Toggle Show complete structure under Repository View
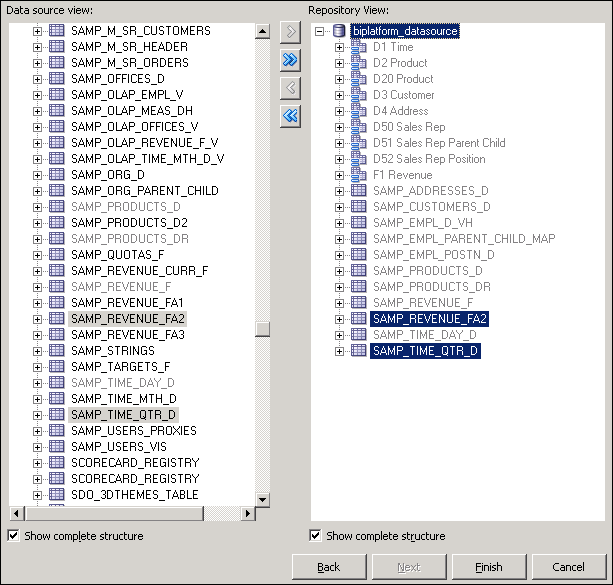The width and height of the screenshot is (613, 585). 315,535
